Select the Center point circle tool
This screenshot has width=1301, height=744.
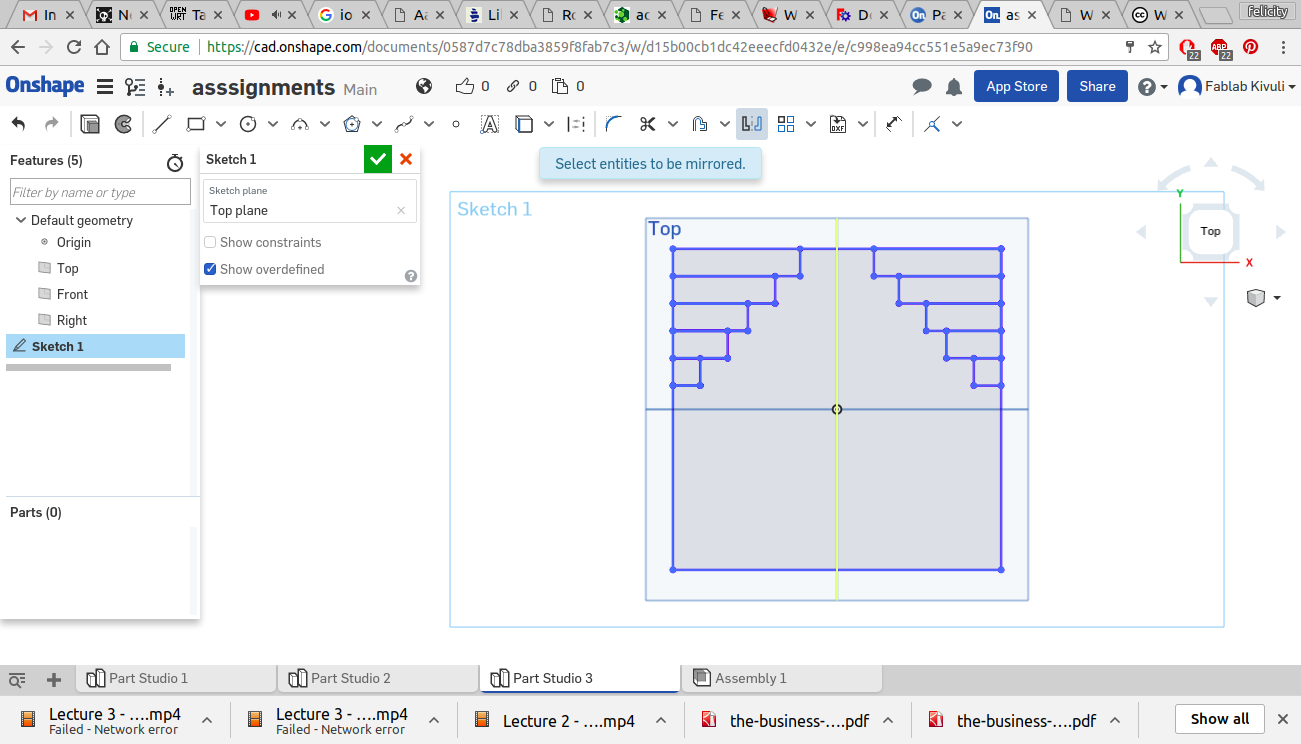[x=248, y=124]
